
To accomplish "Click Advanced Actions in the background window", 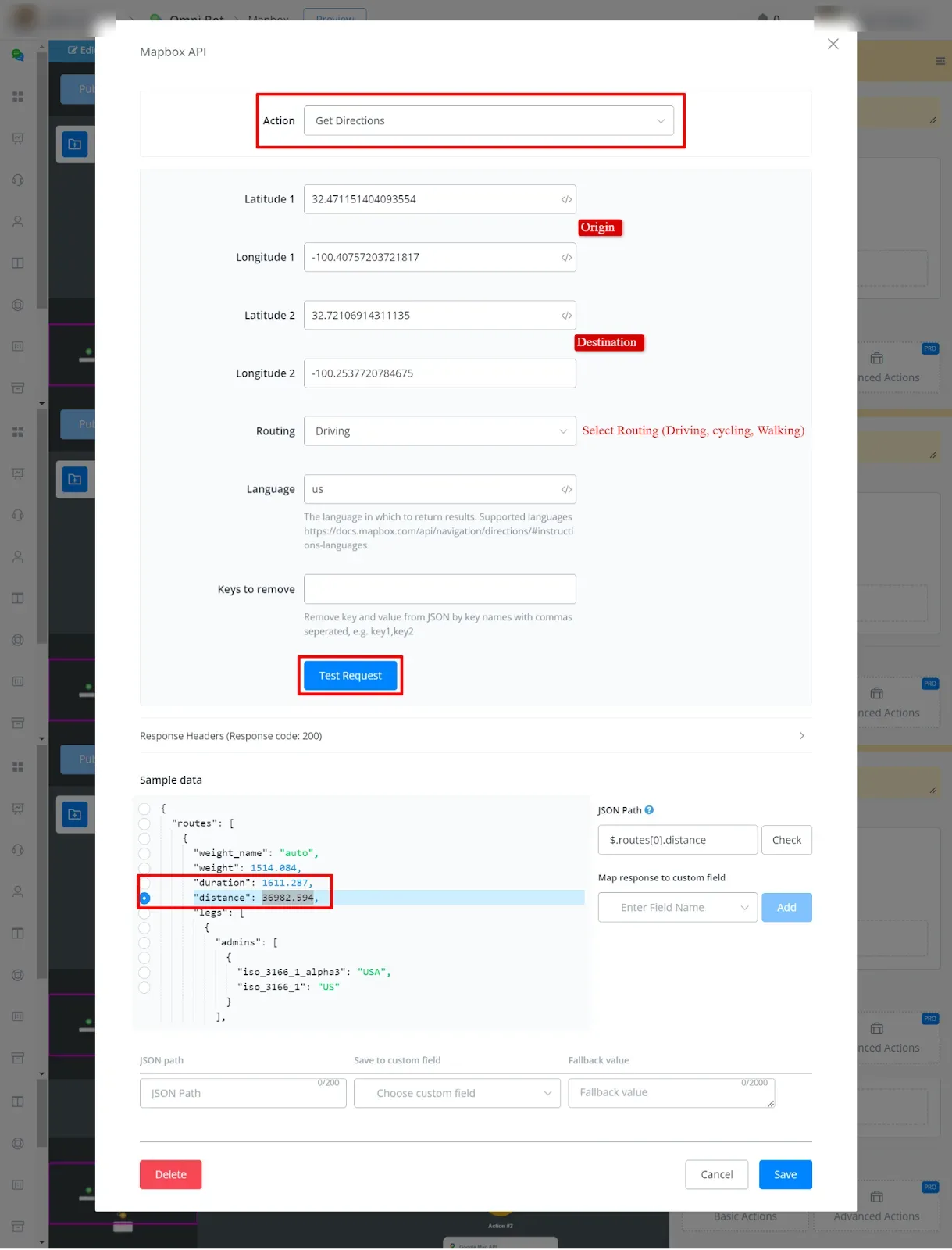I will point(876,1216).
